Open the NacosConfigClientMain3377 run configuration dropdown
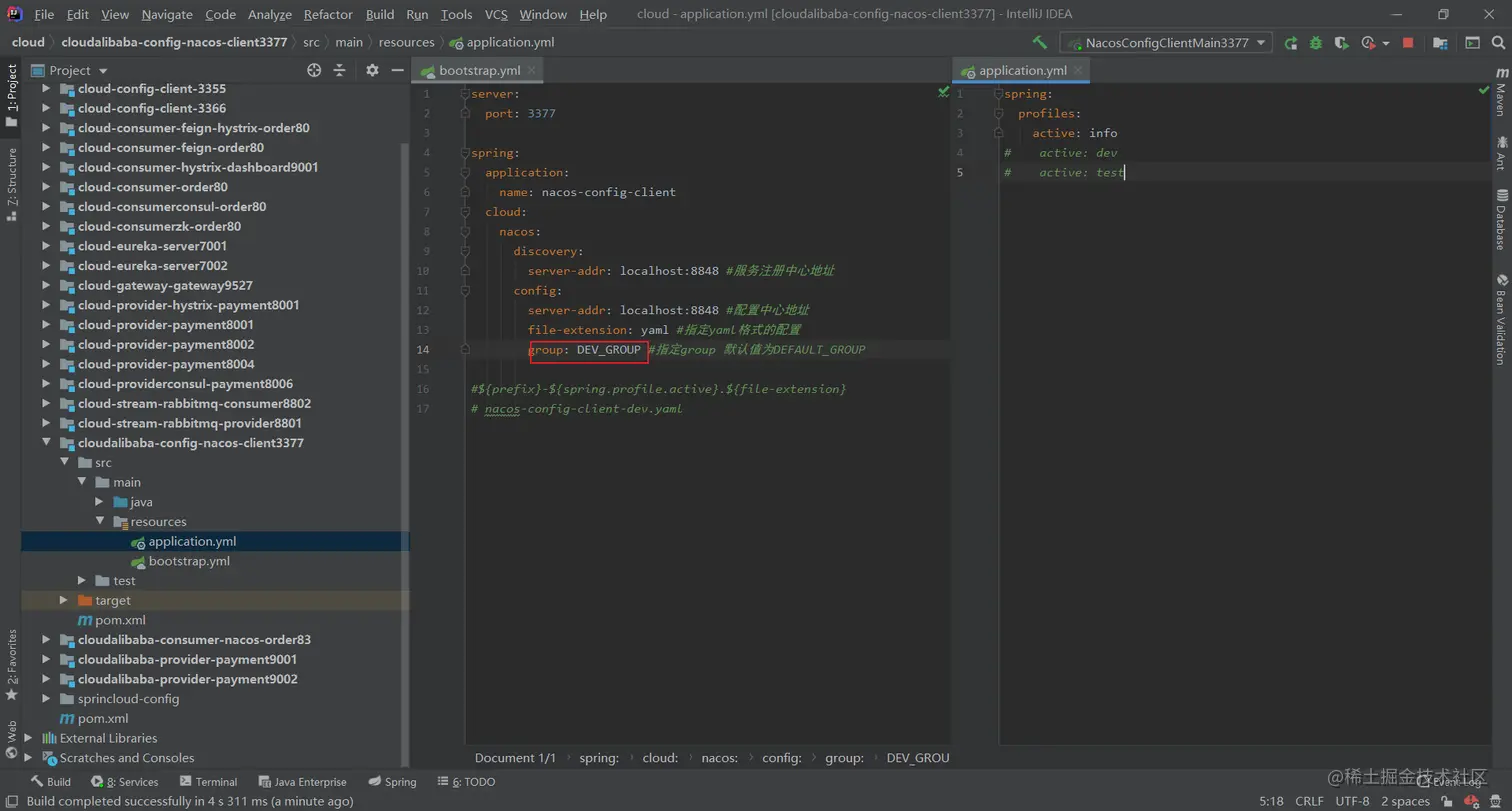The height and width of the screenshot is (811, 1512). click(x=1165, y=43)
